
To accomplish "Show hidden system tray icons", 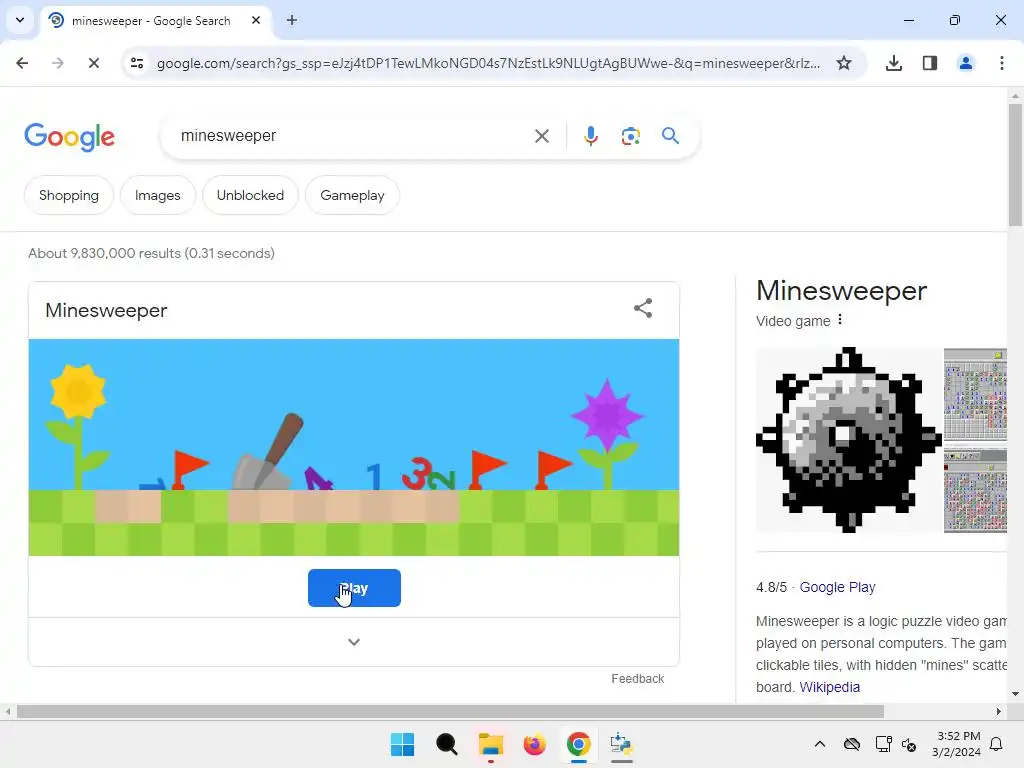I will point(820,744).
